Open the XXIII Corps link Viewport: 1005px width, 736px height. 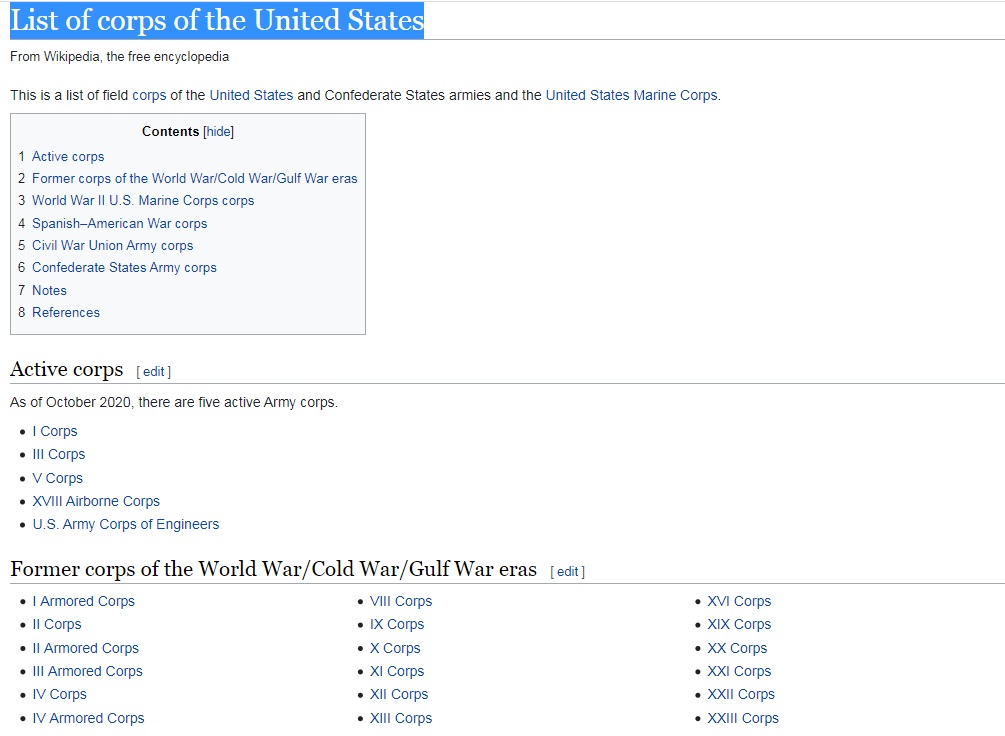(x=743, y=718)
